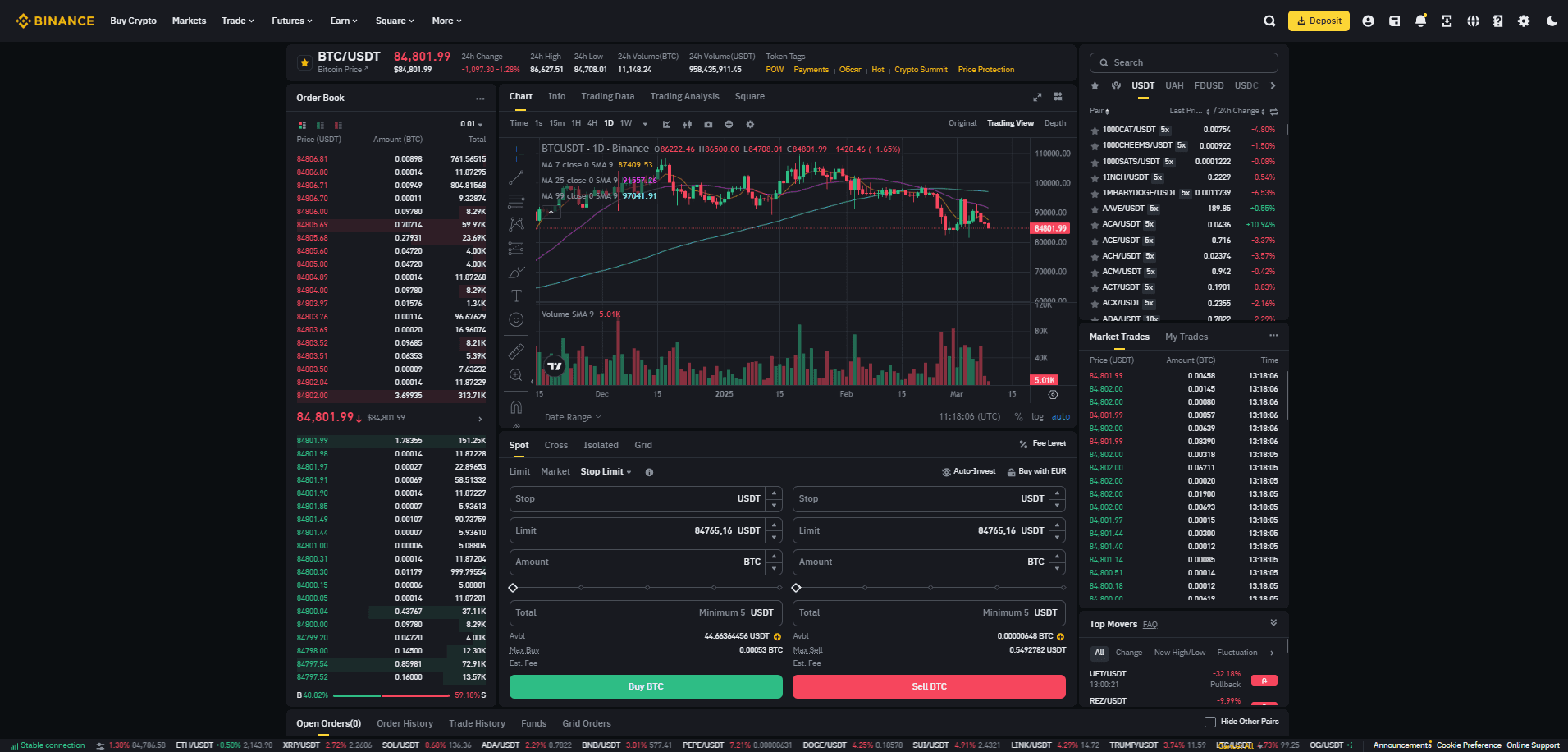This screenshot has height=752, width=1568.
Task: Toggle log scale on chart
Action: (x=1037, y=417)
